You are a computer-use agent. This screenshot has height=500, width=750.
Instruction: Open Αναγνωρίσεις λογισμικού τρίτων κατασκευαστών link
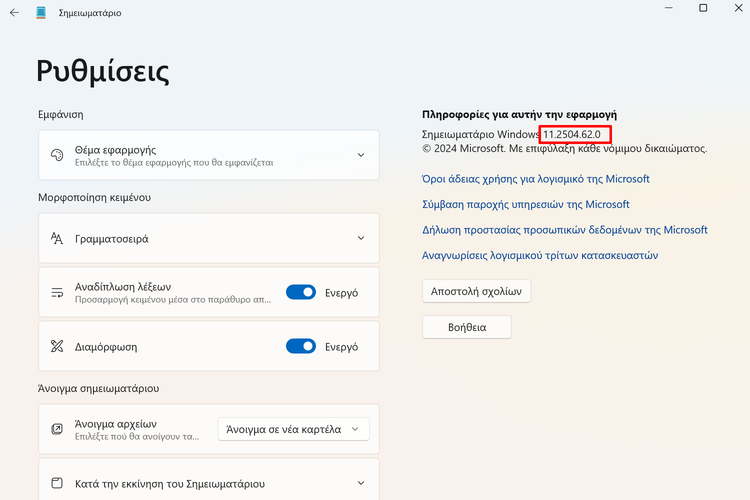540,256
